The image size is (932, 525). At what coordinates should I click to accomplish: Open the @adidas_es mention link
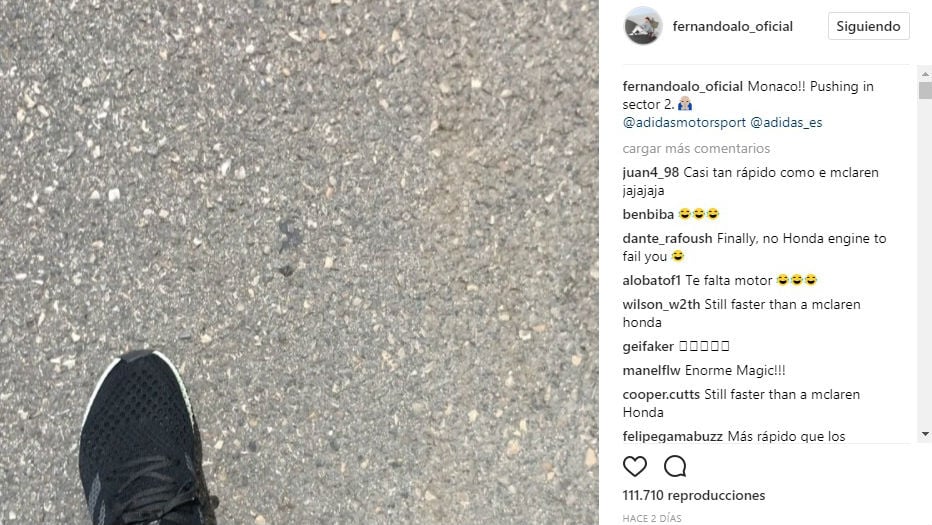pyautogui.click(x=786, y=122)
